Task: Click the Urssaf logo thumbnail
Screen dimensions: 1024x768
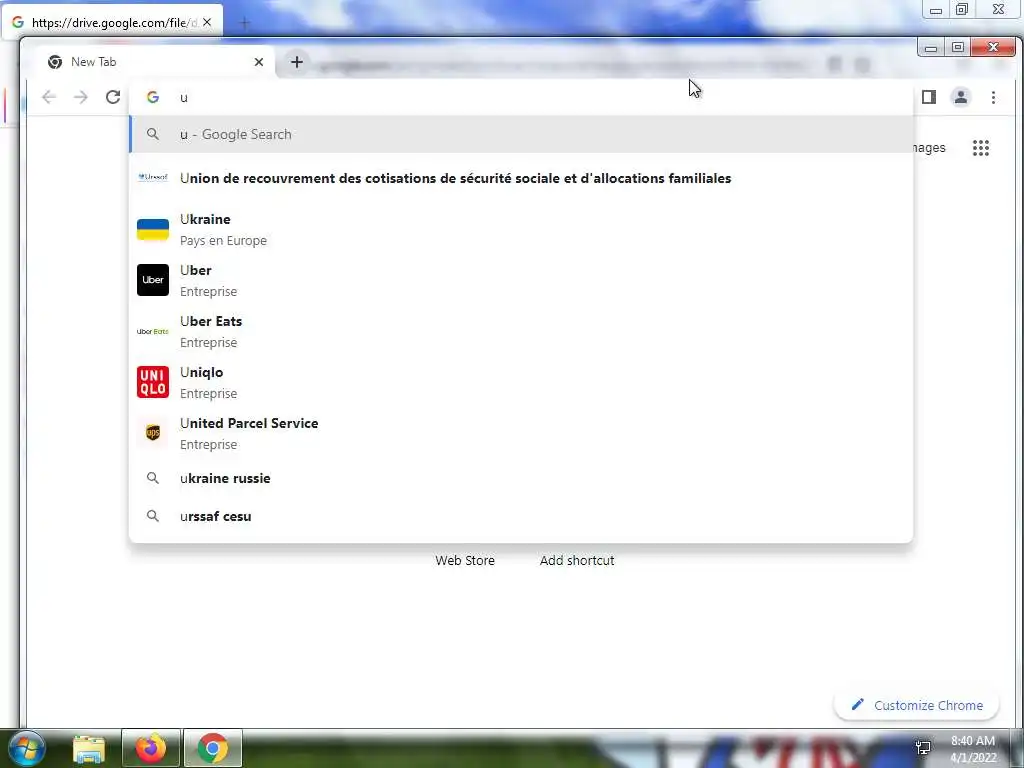Action: pyautogui.click(x=153, y=177)
